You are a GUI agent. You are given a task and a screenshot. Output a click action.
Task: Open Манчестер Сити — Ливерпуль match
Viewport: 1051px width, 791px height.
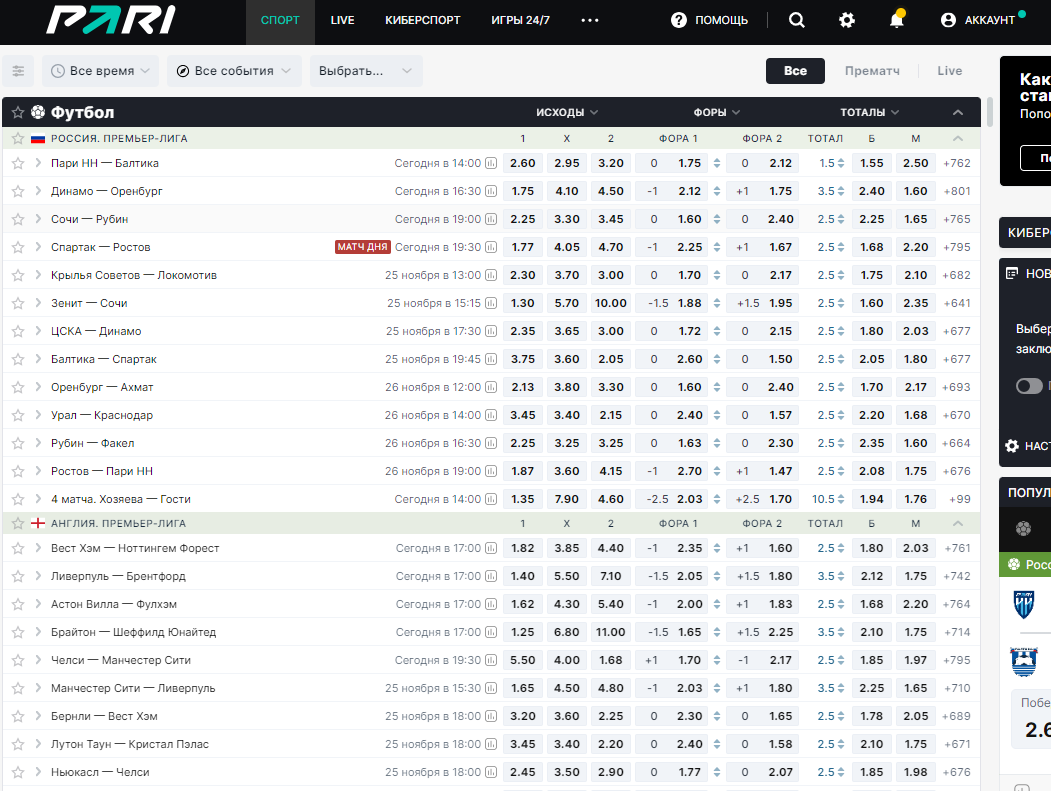tap(133, 688)
